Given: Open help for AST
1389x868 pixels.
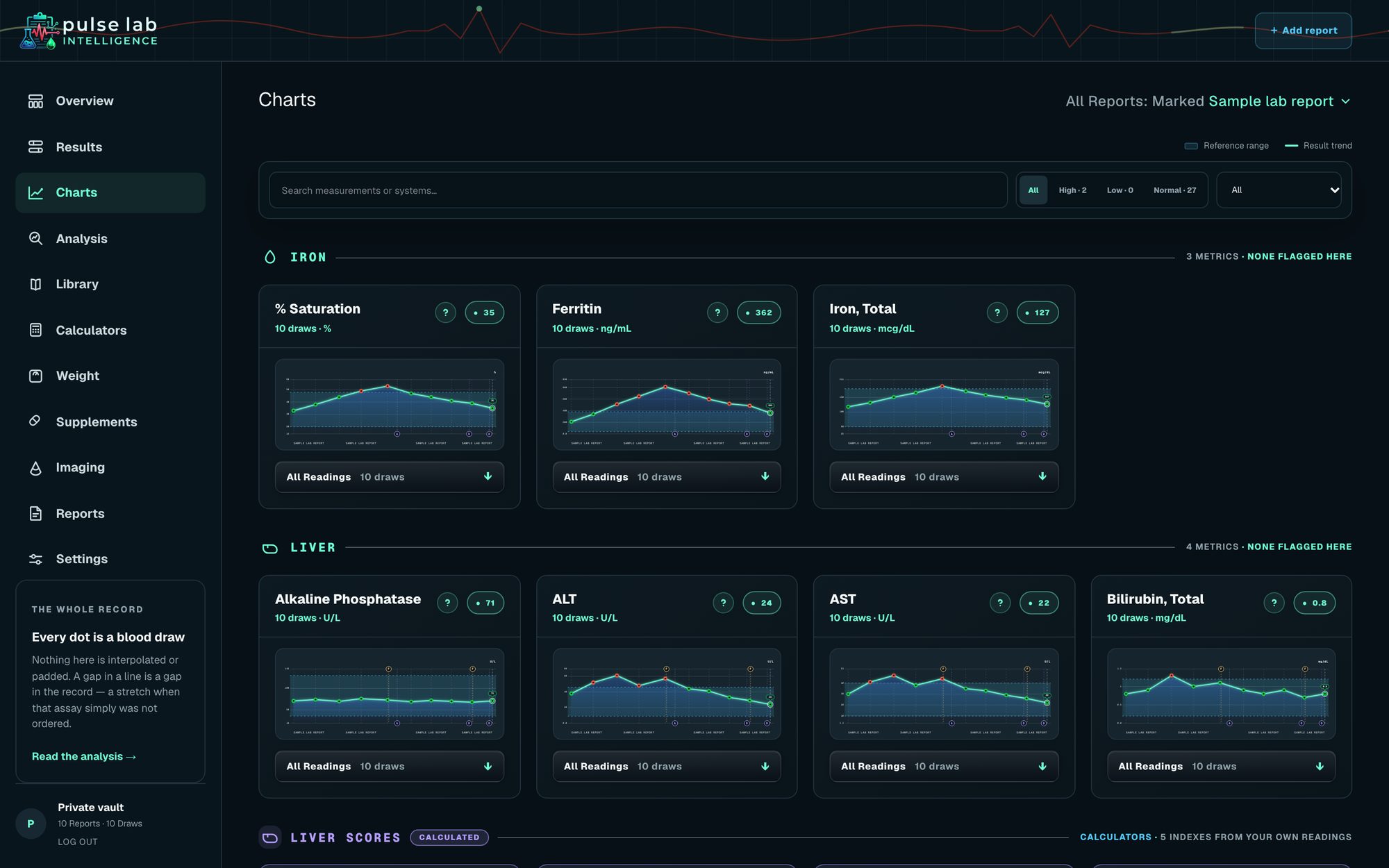Looking at the screenshot, I should click(x=1000, y=603).
